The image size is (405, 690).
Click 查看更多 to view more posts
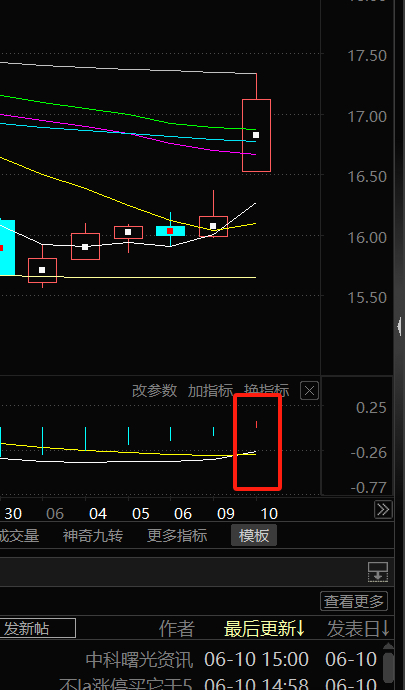pos(354,601)
